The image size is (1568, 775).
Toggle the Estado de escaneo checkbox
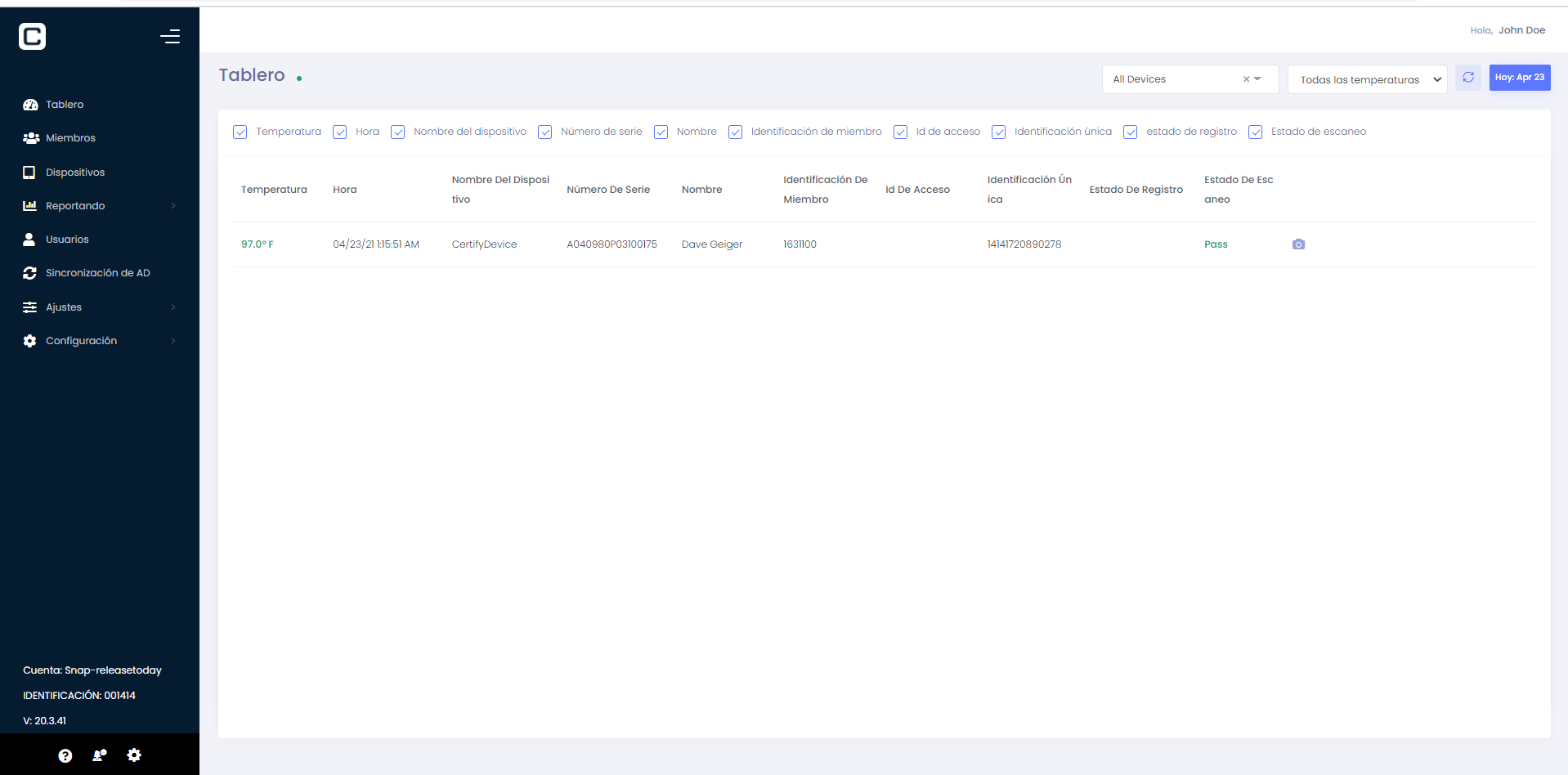(x=1256, y=132)
